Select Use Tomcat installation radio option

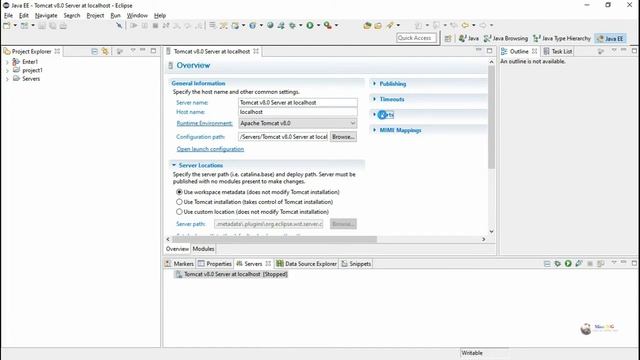coord(179,202)
